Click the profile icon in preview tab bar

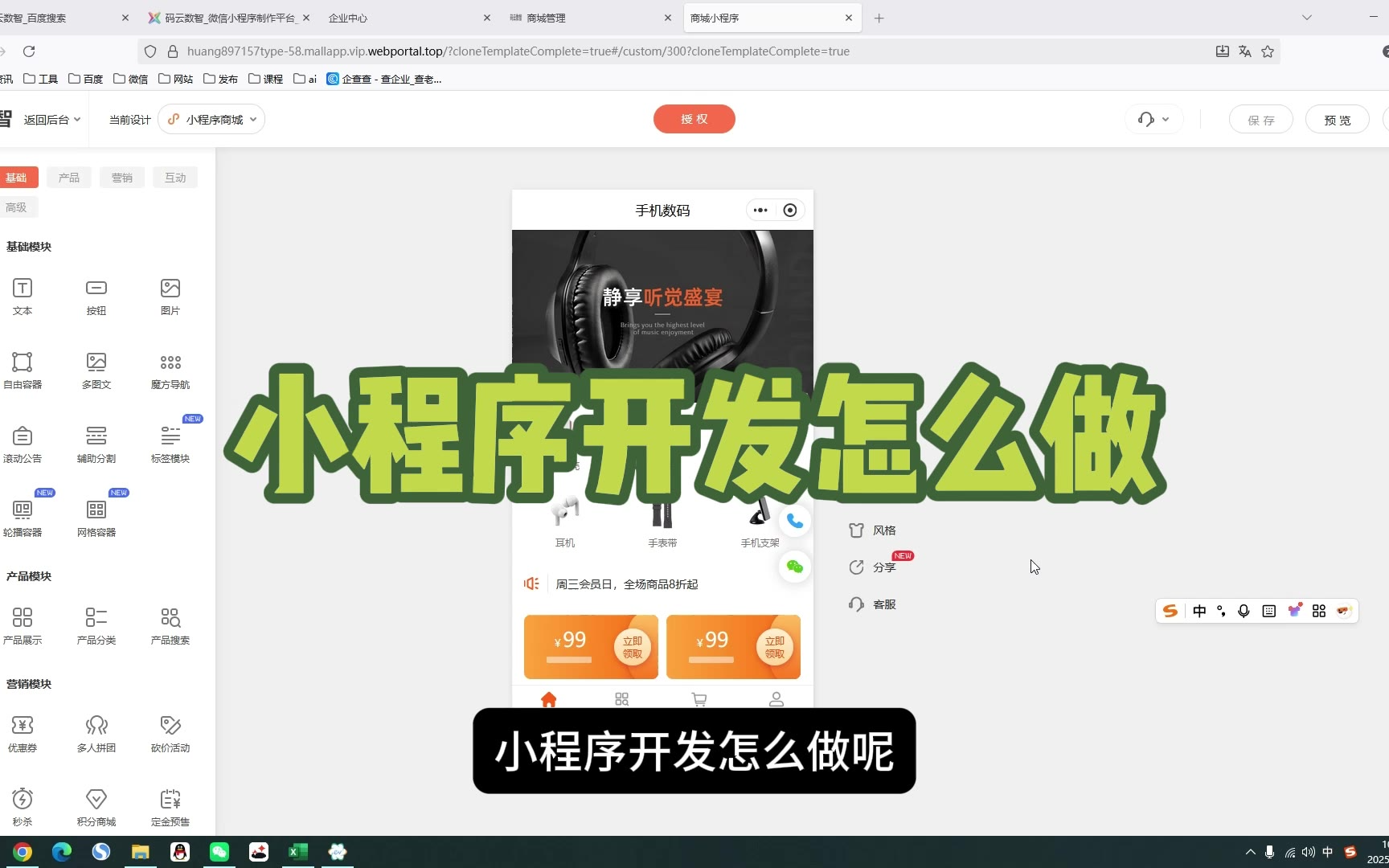pos(776,699)
